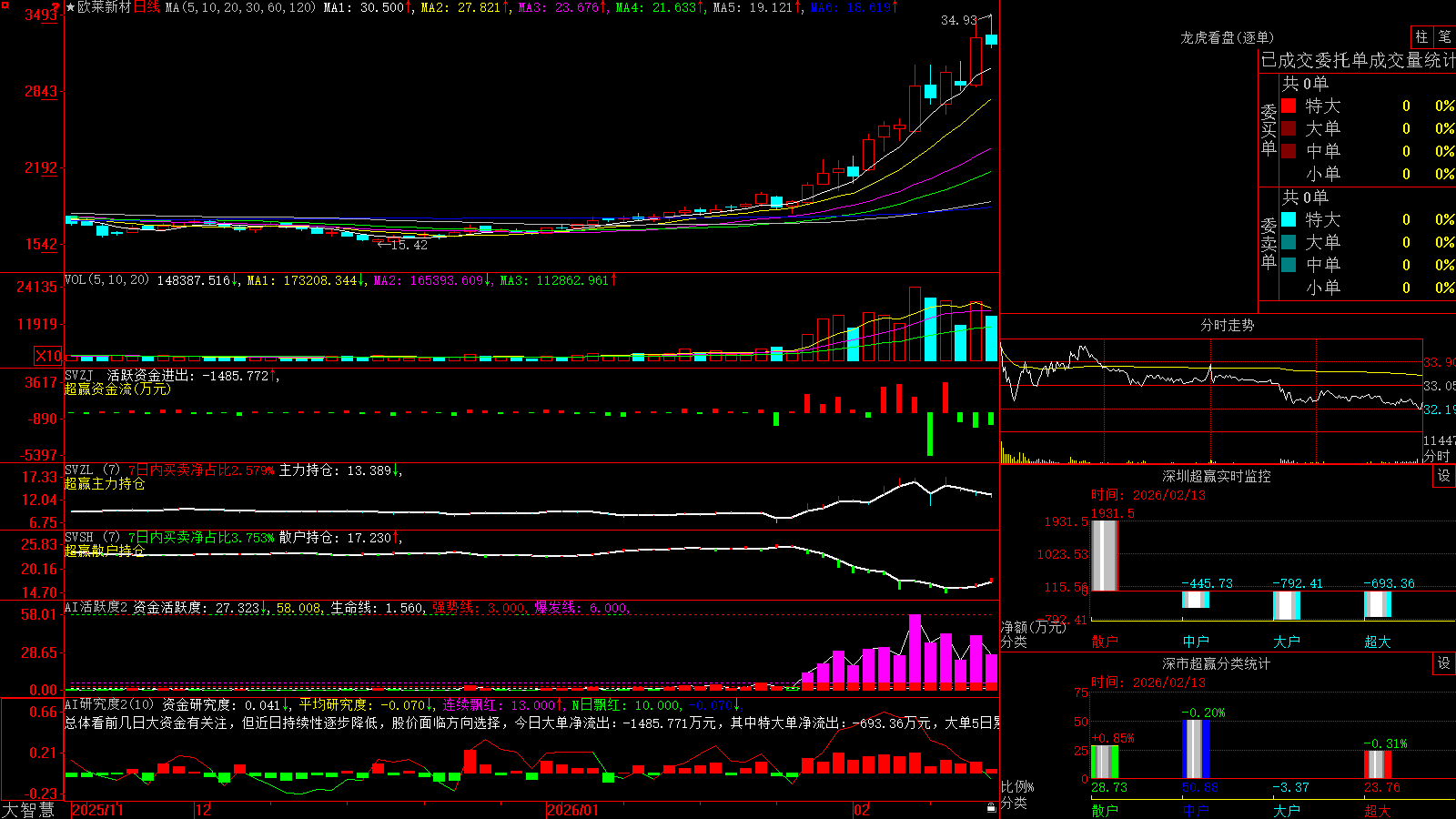Click the 分时走势 panel title

coord(1227,325)
